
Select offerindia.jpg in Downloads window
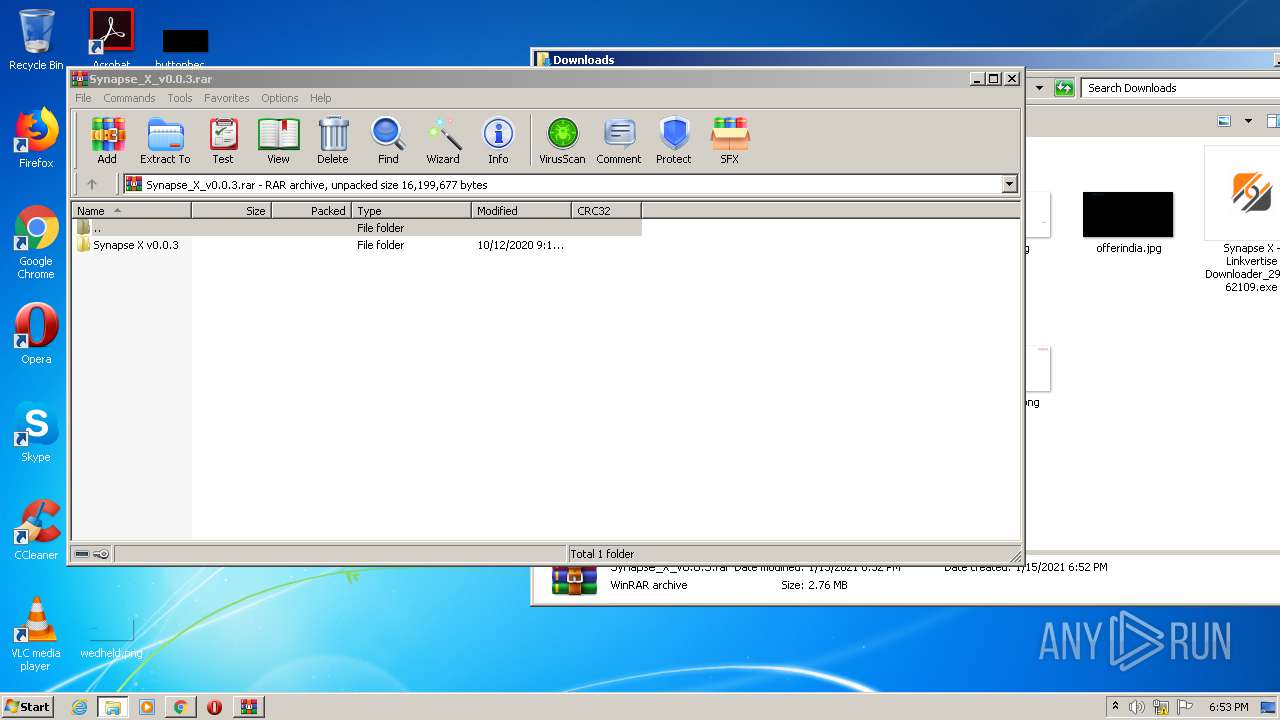1128,223
